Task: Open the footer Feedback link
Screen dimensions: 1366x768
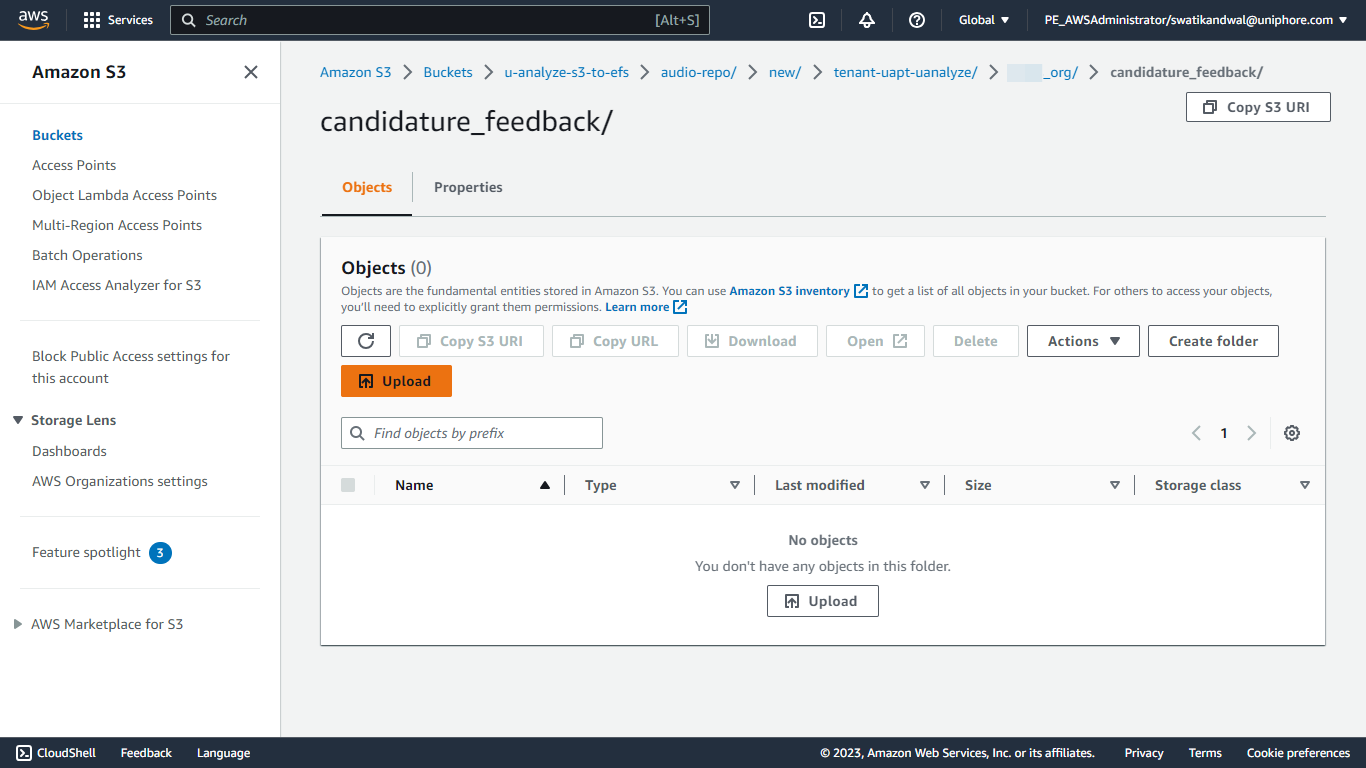Action: tap(146, 753)
